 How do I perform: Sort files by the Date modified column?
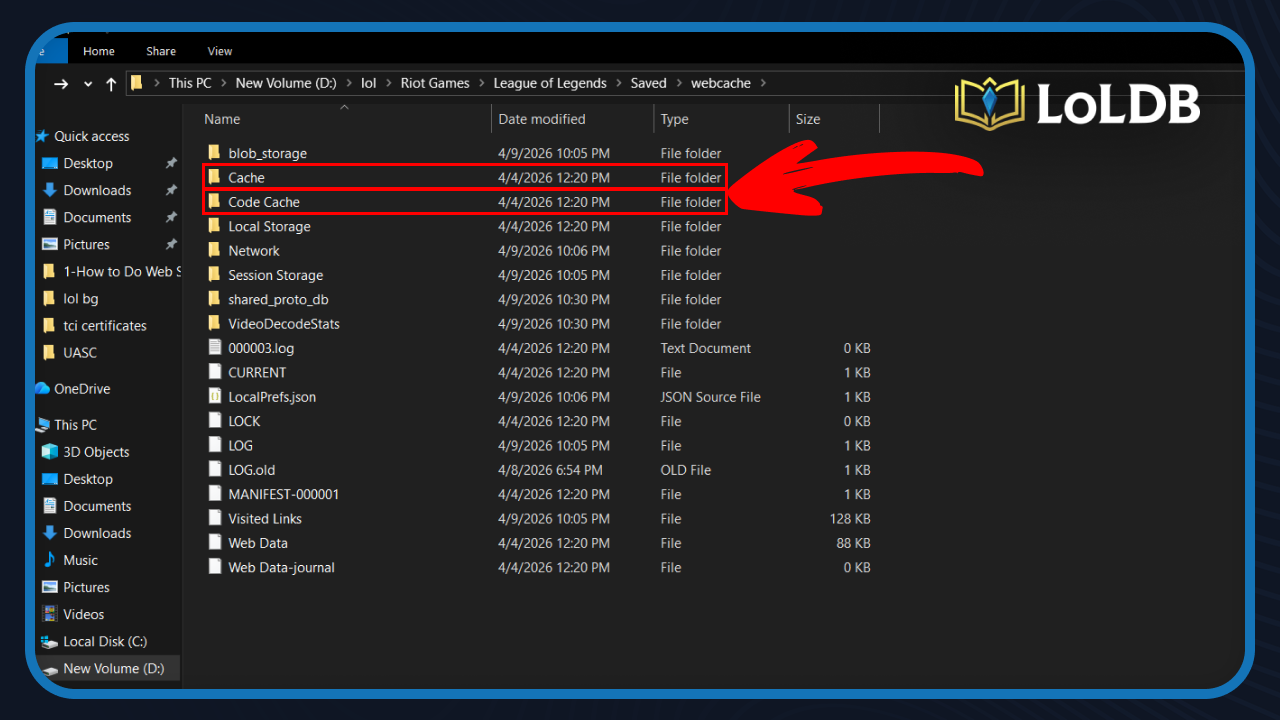[540, 118]
